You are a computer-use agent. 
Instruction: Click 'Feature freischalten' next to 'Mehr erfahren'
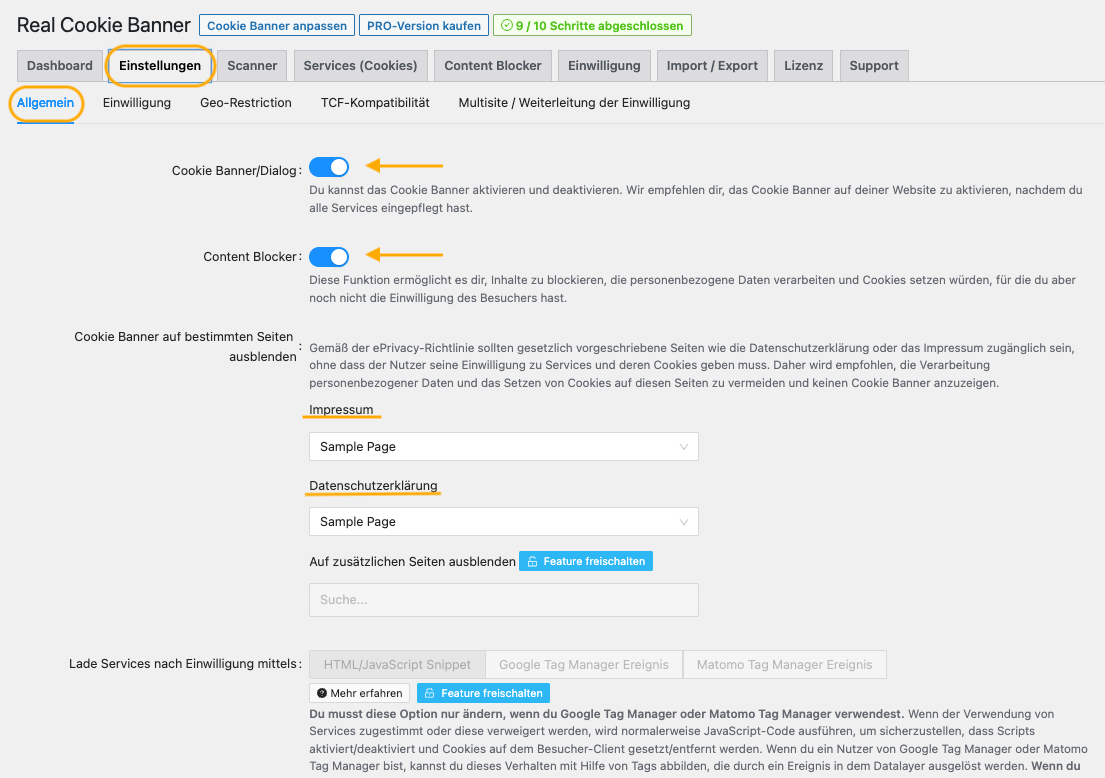[483, 693]
